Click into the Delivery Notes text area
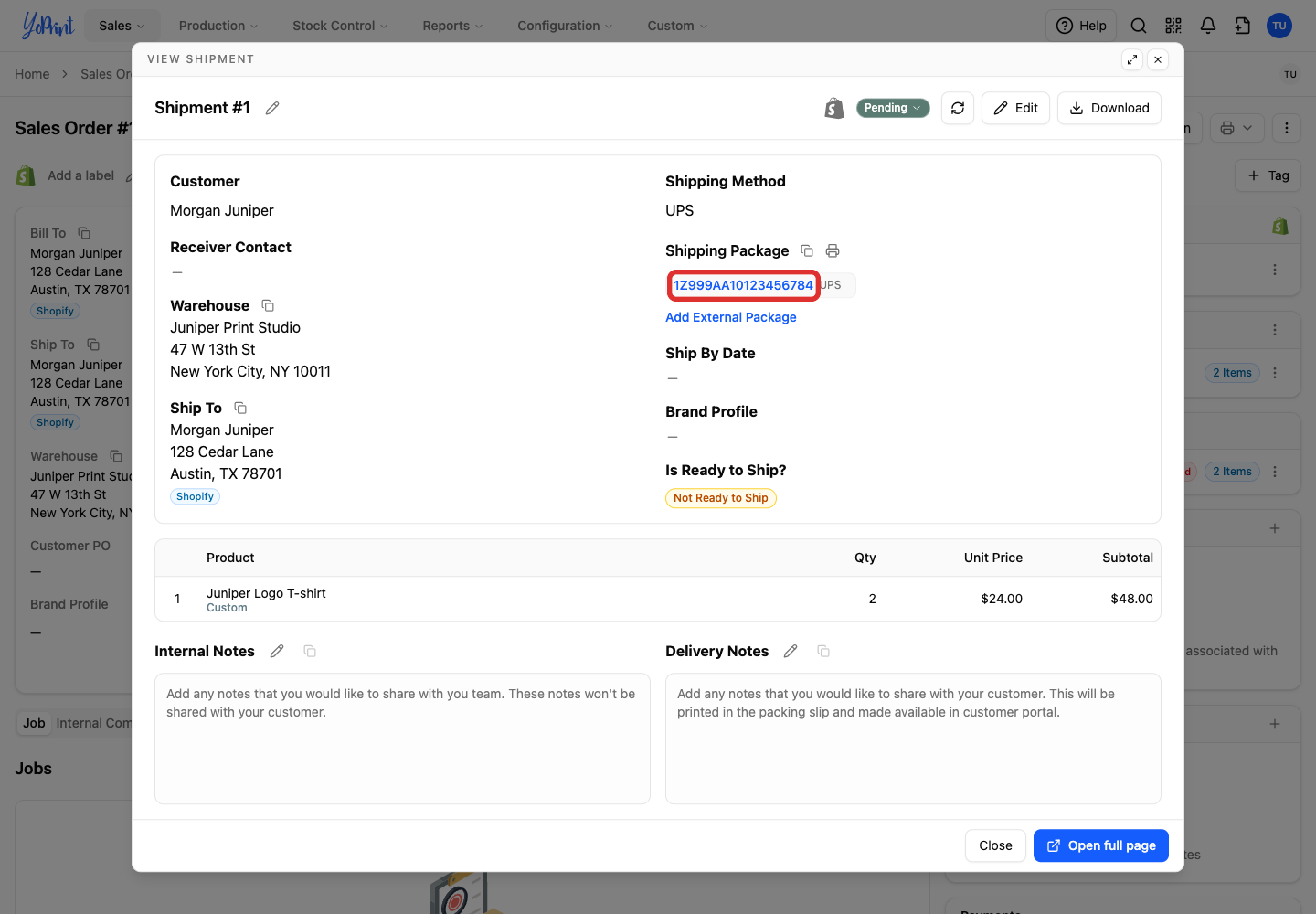Viewport: 1316px width, 914px height. click(913, 739)
